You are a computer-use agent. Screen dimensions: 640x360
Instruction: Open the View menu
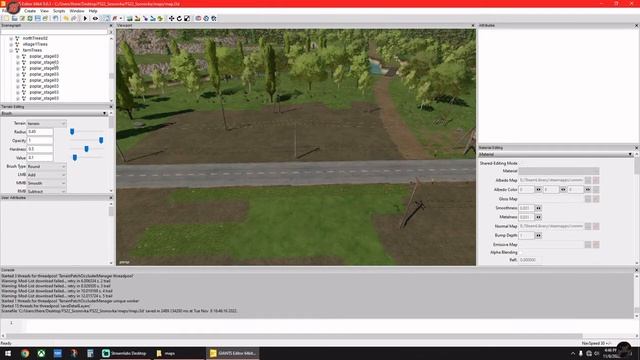click(44, 11)
